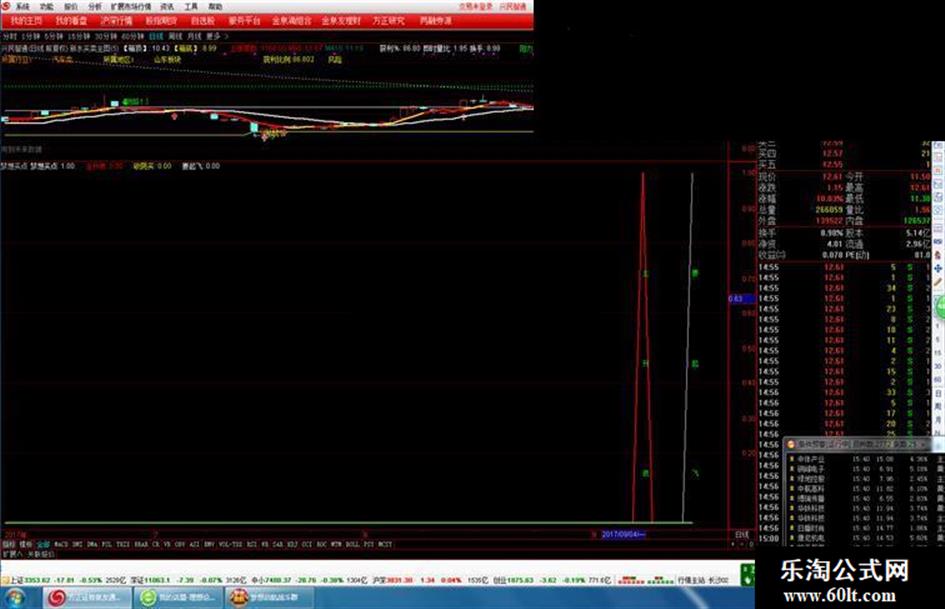The width and height of the screenshot is (945, 609).
Task: Click the 现价 12.61 quote value
Action: click(832, 177)
